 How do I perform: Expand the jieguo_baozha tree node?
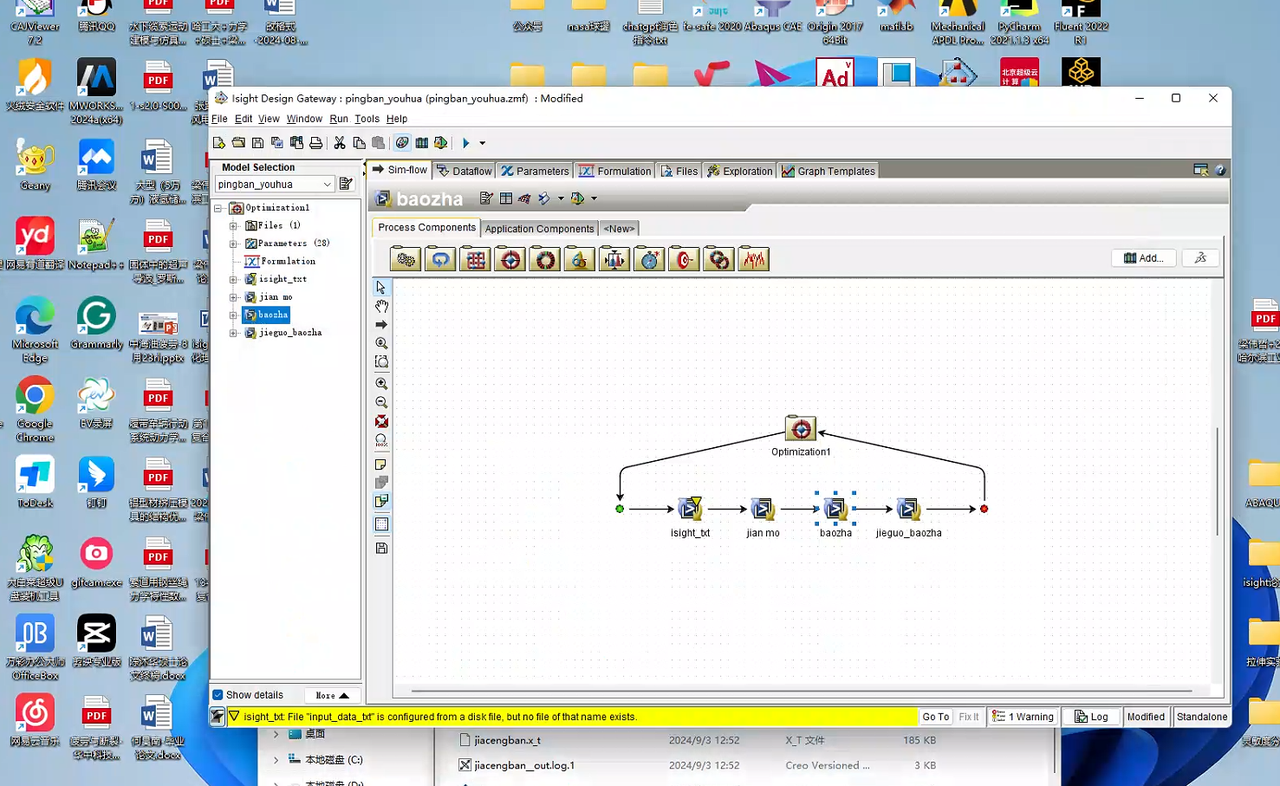click(x=233, y=333)
